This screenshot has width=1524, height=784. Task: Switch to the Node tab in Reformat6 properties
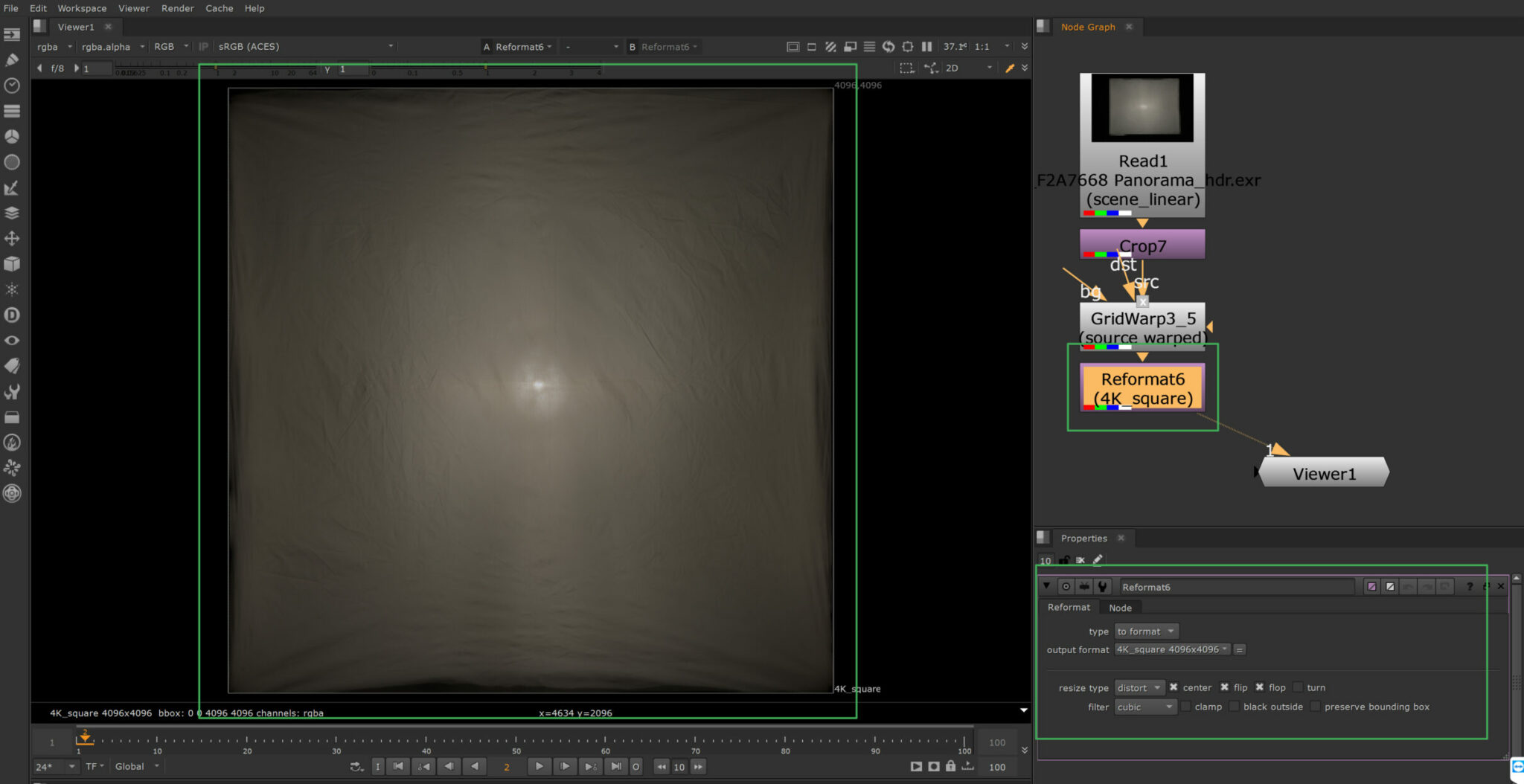coord(1121,607)
